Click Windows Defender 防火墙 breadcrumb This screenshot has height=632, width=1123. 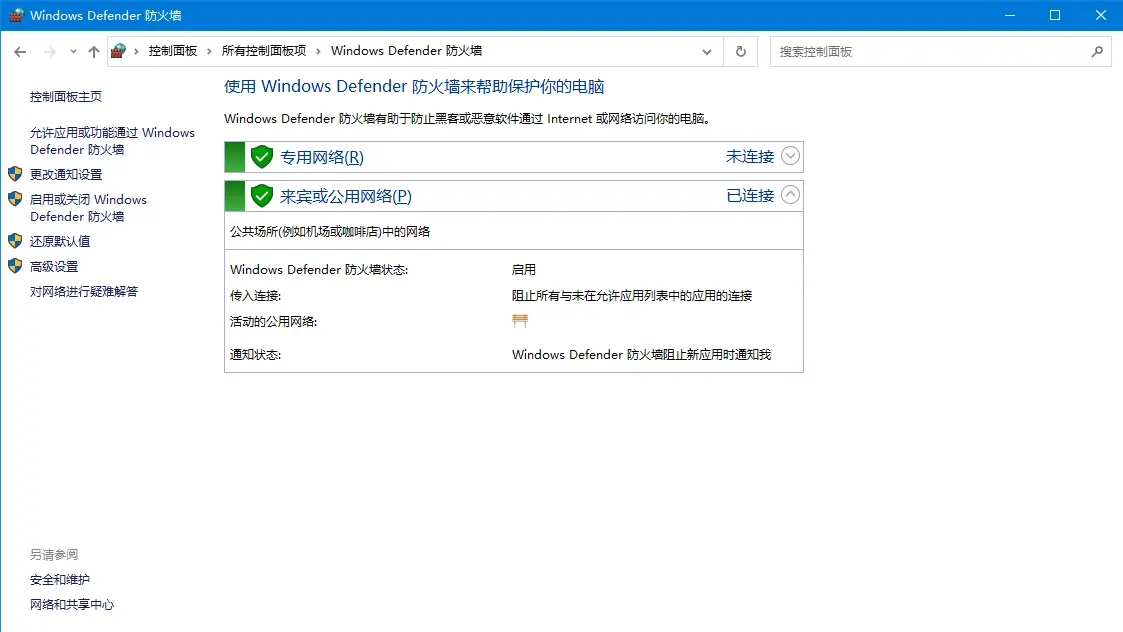point(406,51)
